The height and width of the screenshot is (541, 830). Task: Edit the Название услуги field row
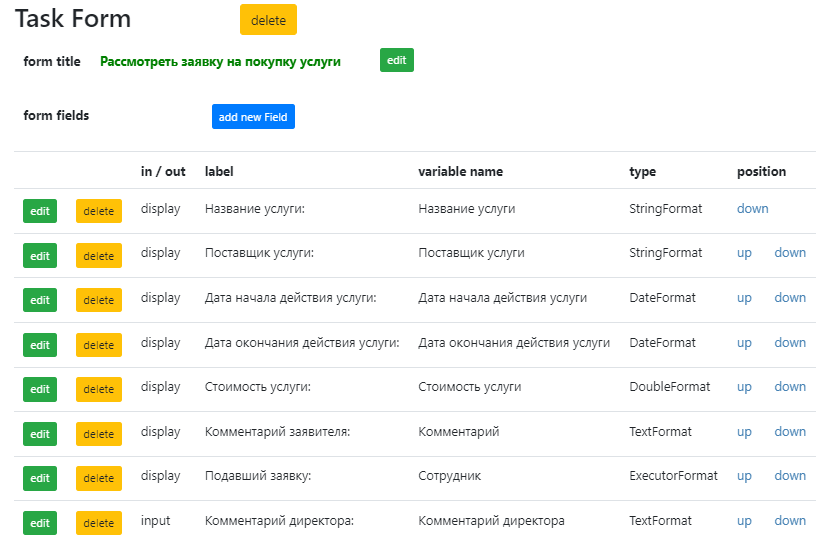click(40, 211)
